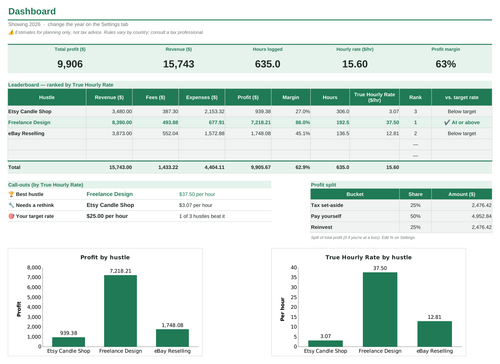Click the Fees ($) column header
The height and width of the screenshot is (364, 500).
tap(156, 97)
